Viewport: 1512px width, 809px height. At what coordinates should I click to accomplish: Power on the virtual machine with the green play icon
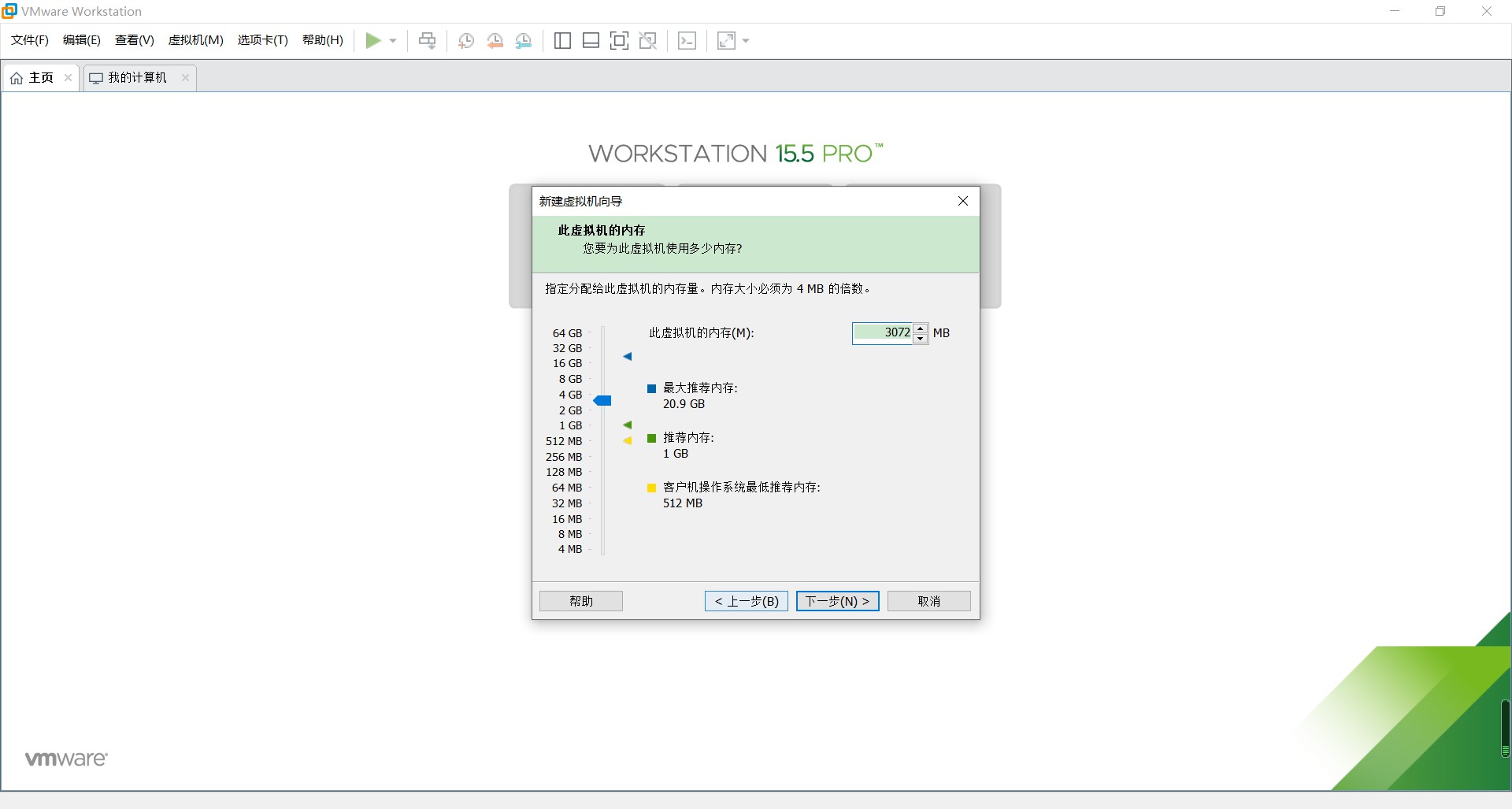[x=373, y=40]
